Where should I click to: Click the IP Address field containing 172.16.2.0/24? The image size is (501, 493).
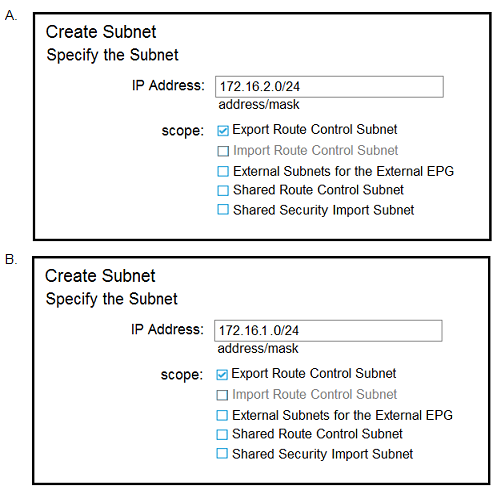329,87
